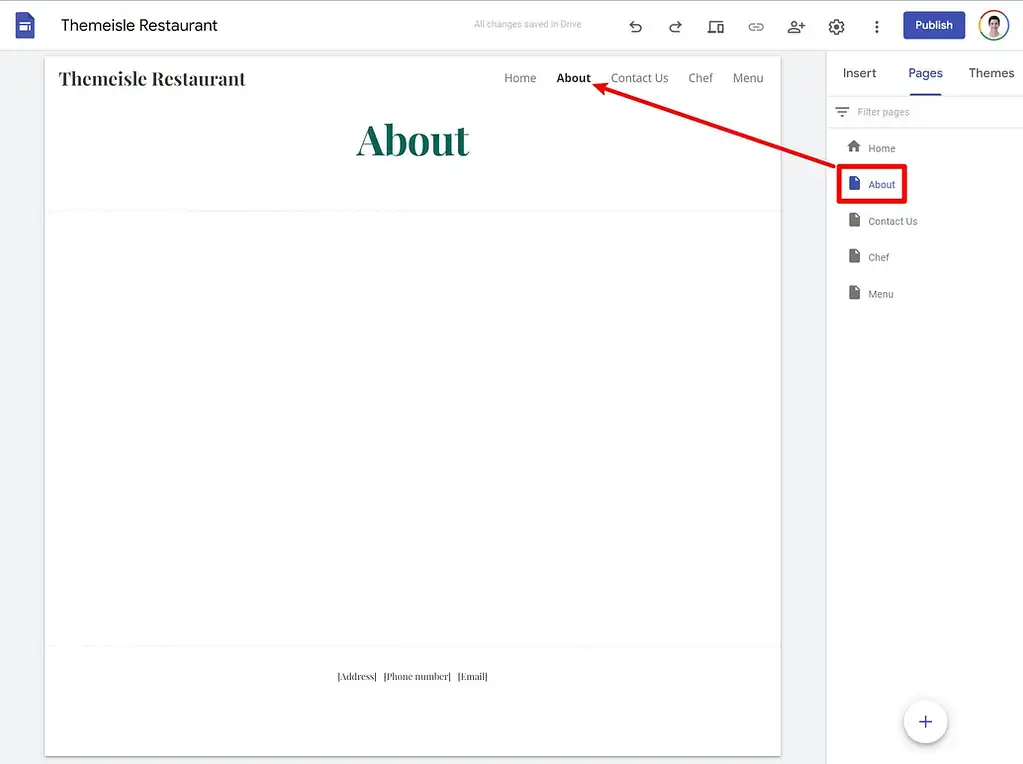
Task: Publish the site
Action: 934,25
